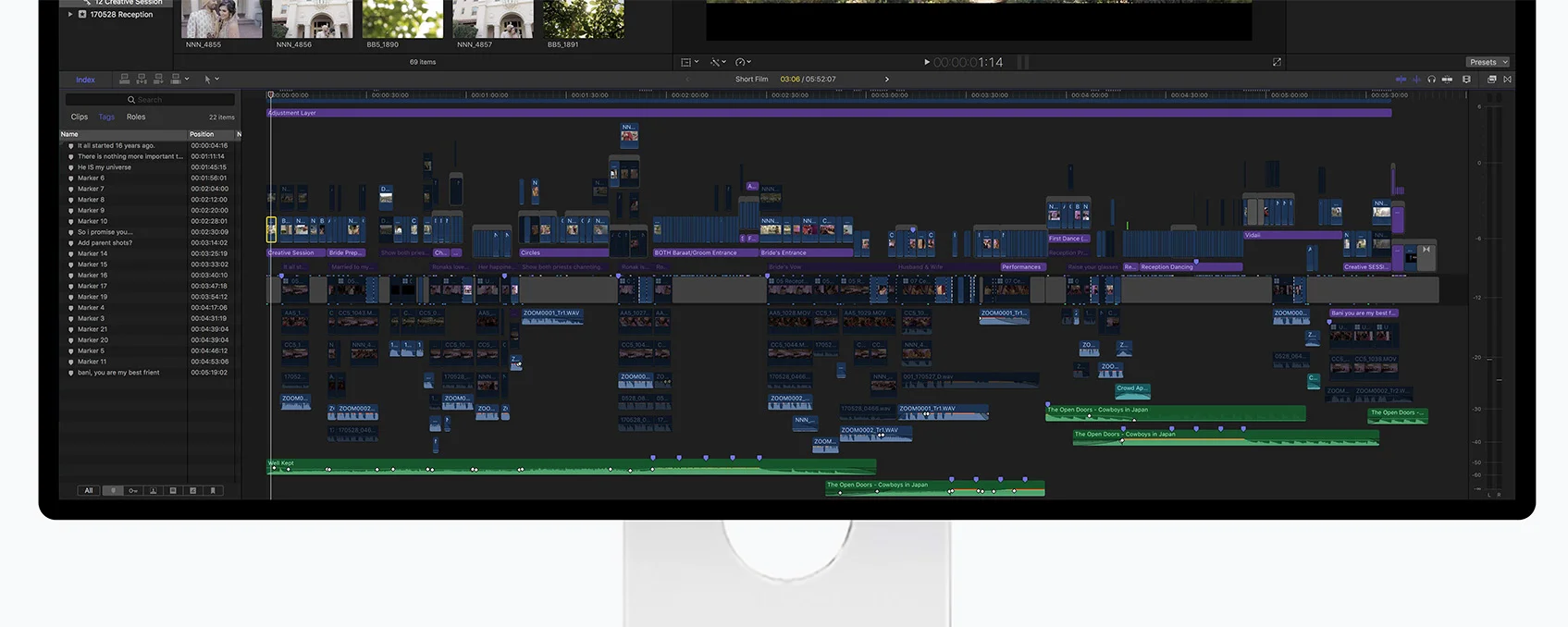Go forward in timeline history arrow
This screenshot has height=627, width=1568.
pos(887,80)
